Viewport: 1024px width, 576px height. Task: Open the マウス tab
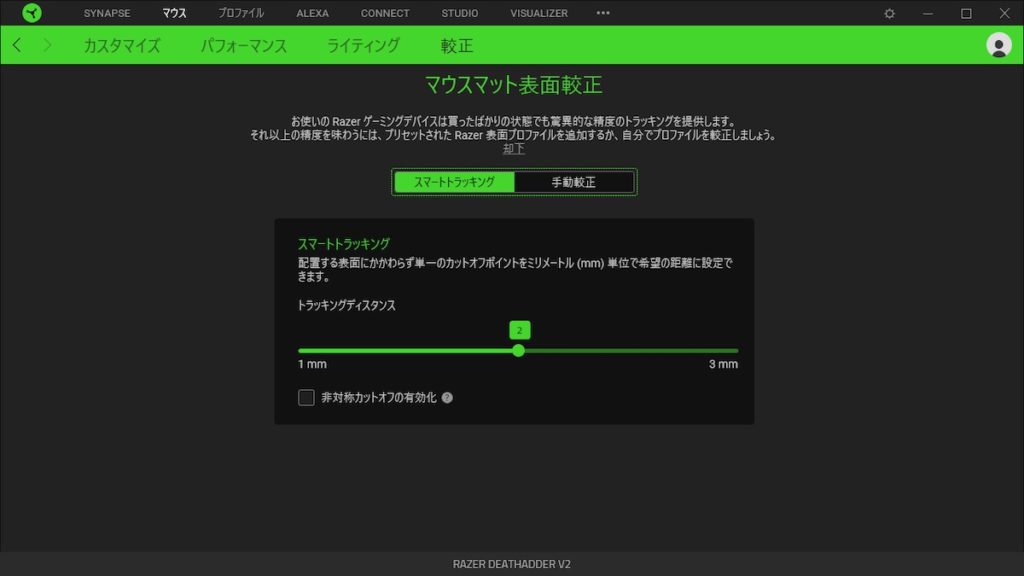click(x=174, y=13)
